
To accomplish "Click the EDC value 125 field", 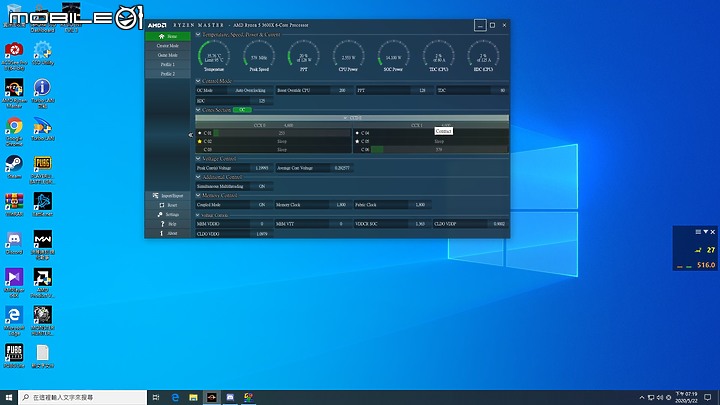I will (262, 101).
